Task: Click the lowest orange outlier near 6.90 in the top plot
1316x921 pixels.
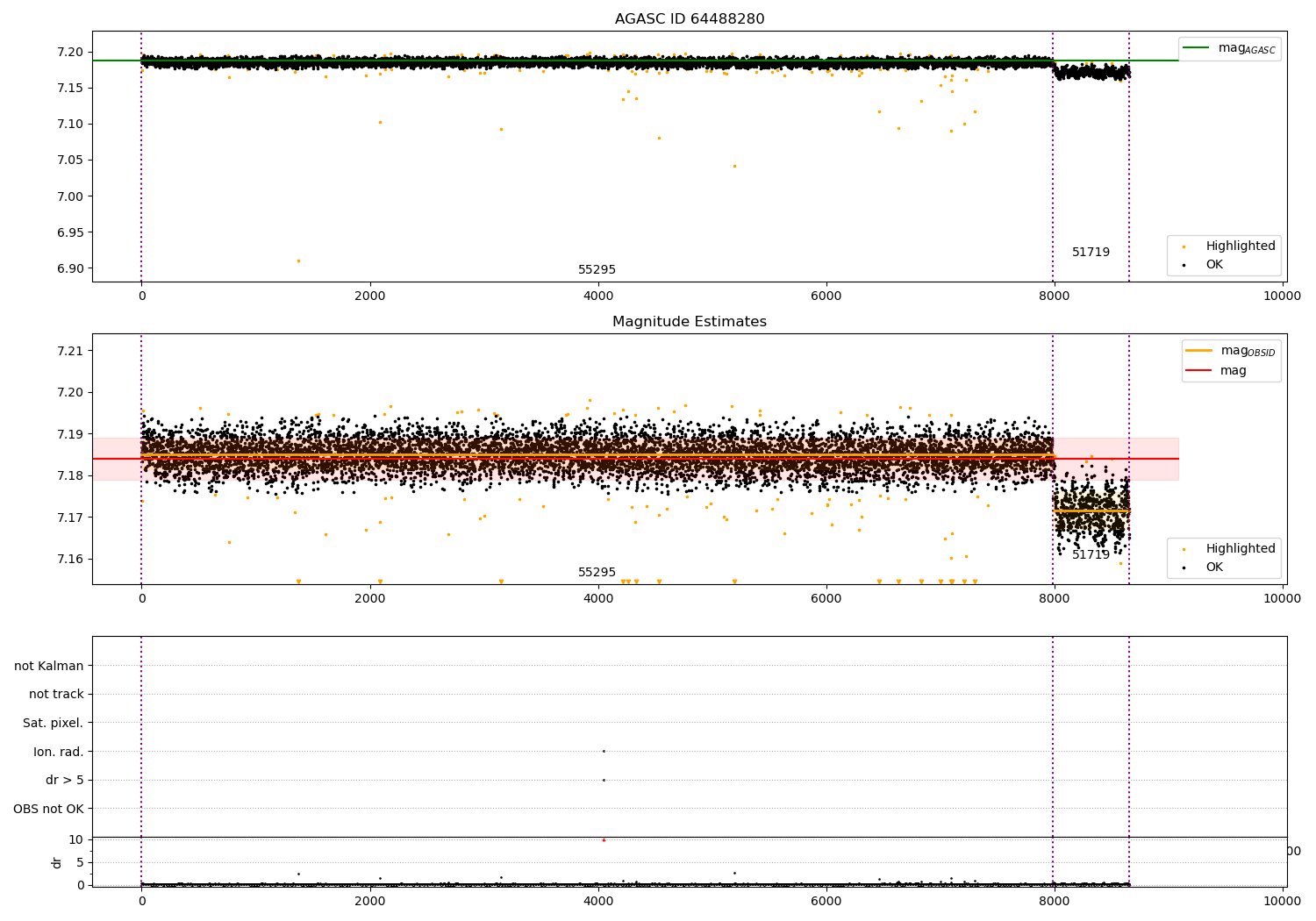Action: (298, 261)
